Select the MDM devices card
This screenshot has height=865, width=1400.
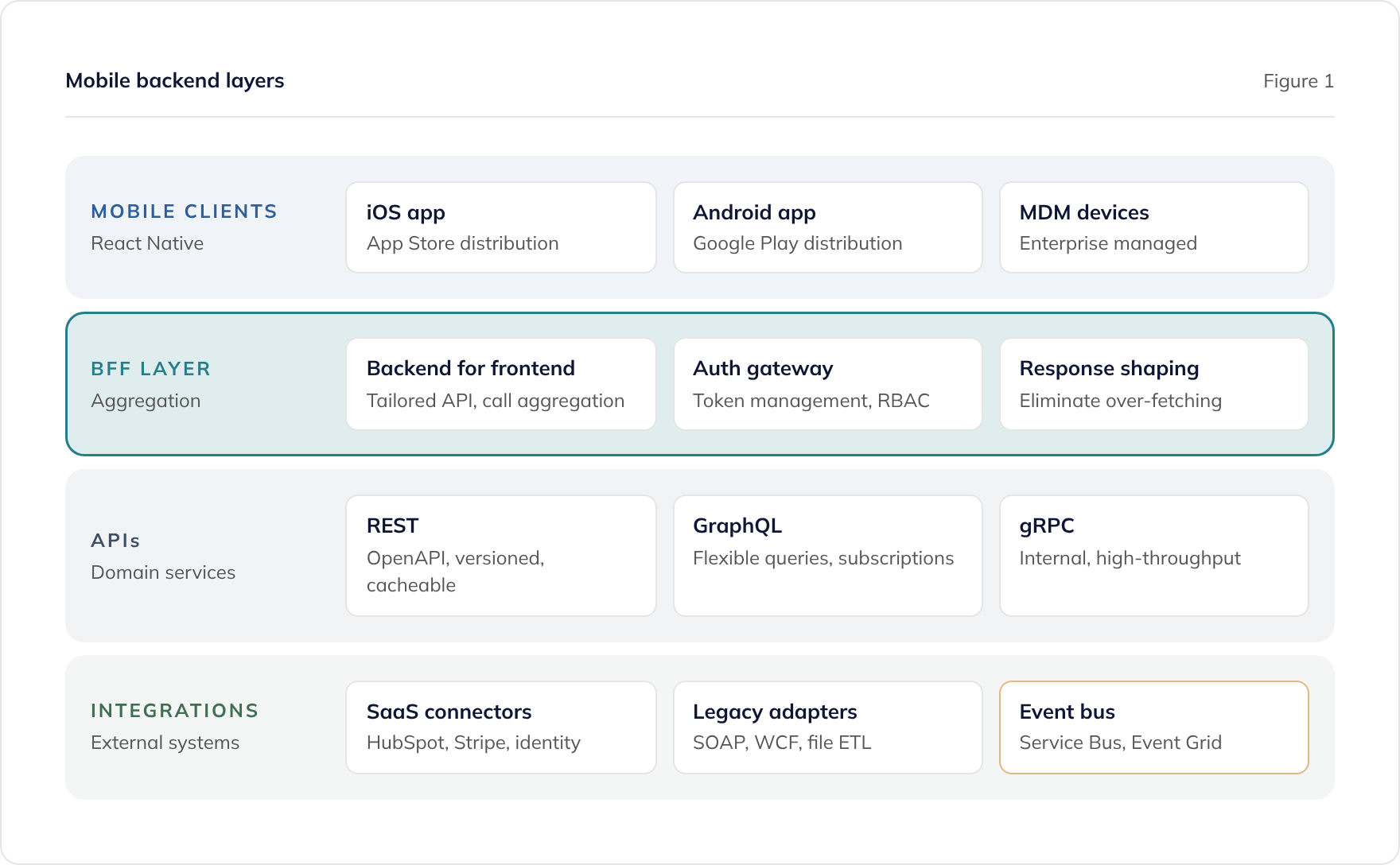point(1154,227)
